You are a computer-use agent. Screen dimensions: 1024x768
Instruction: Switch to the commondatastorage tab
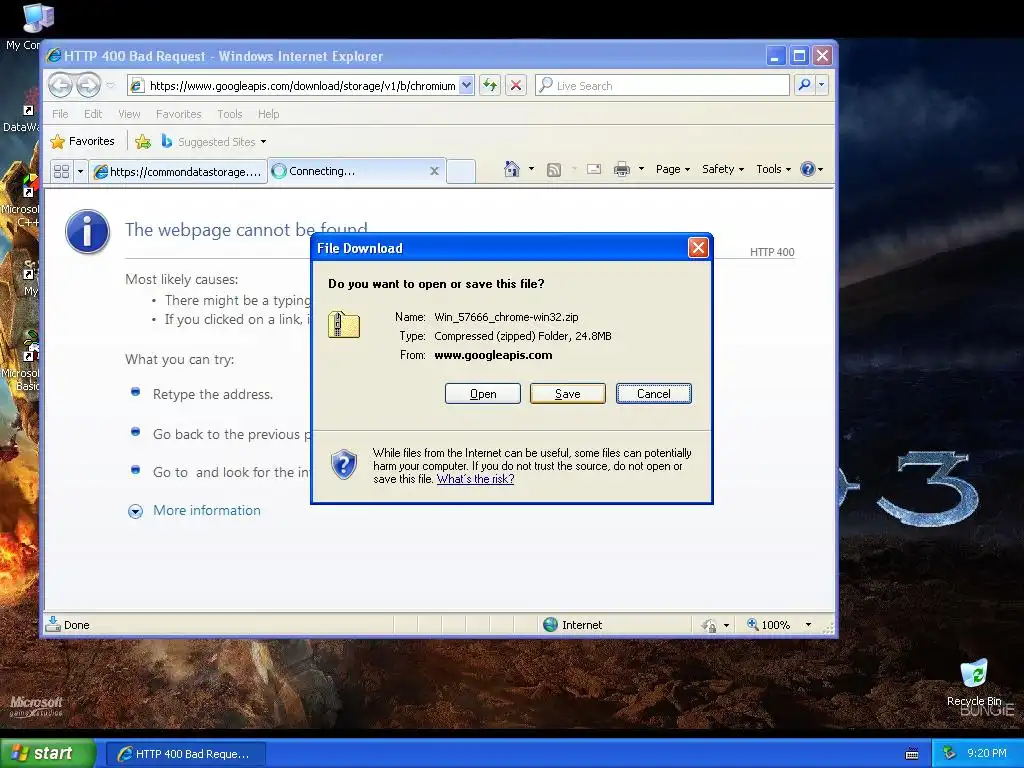178,172
